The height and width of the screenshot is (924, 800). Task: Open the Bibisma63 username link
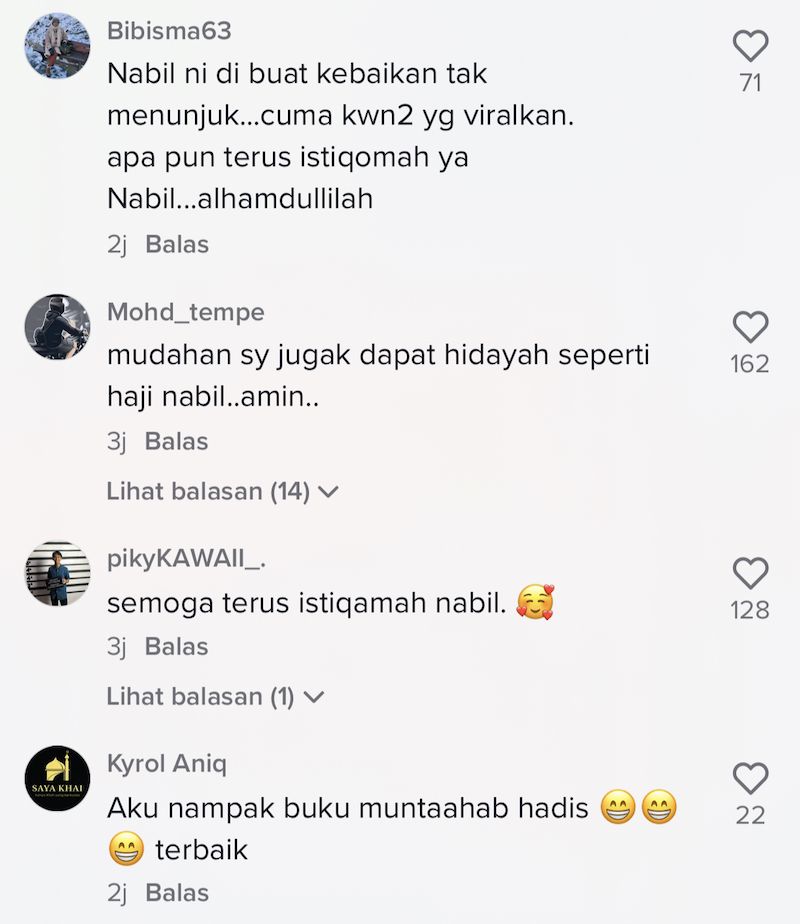[169, 31]
